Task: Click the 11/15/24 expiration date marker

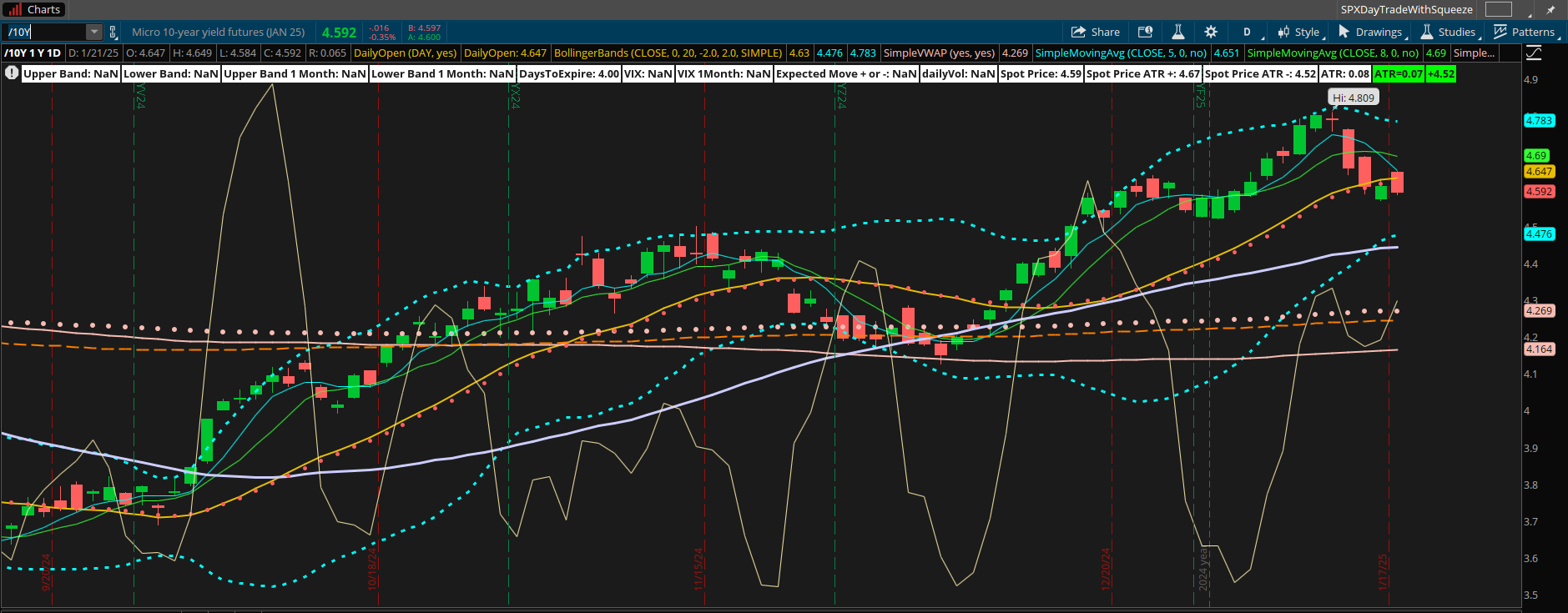Action: [x=698, y=569]
